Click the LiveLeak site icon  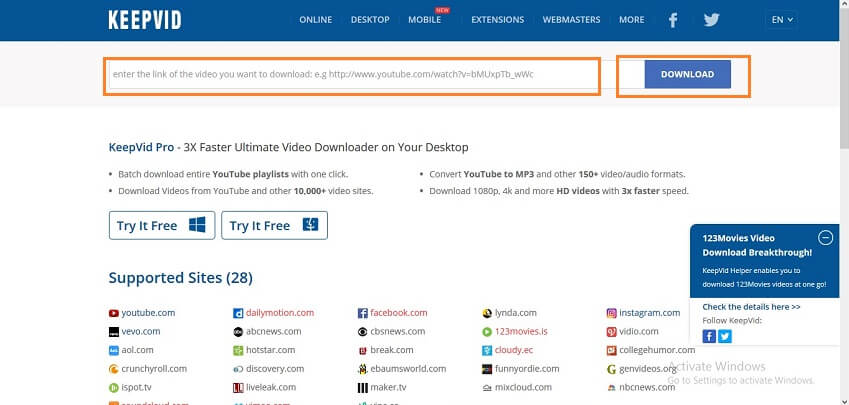238,388
